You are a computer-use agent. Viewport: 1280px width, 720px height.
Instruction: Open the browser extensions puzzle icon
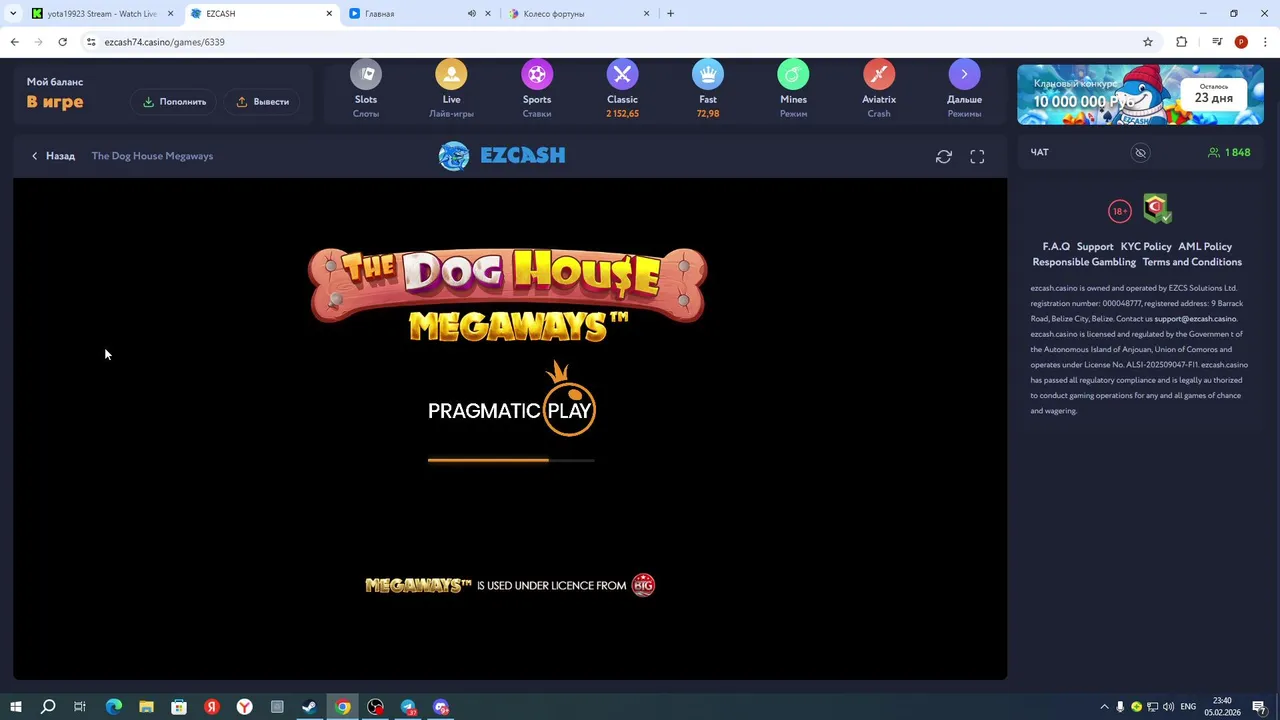coord(1181,42)
